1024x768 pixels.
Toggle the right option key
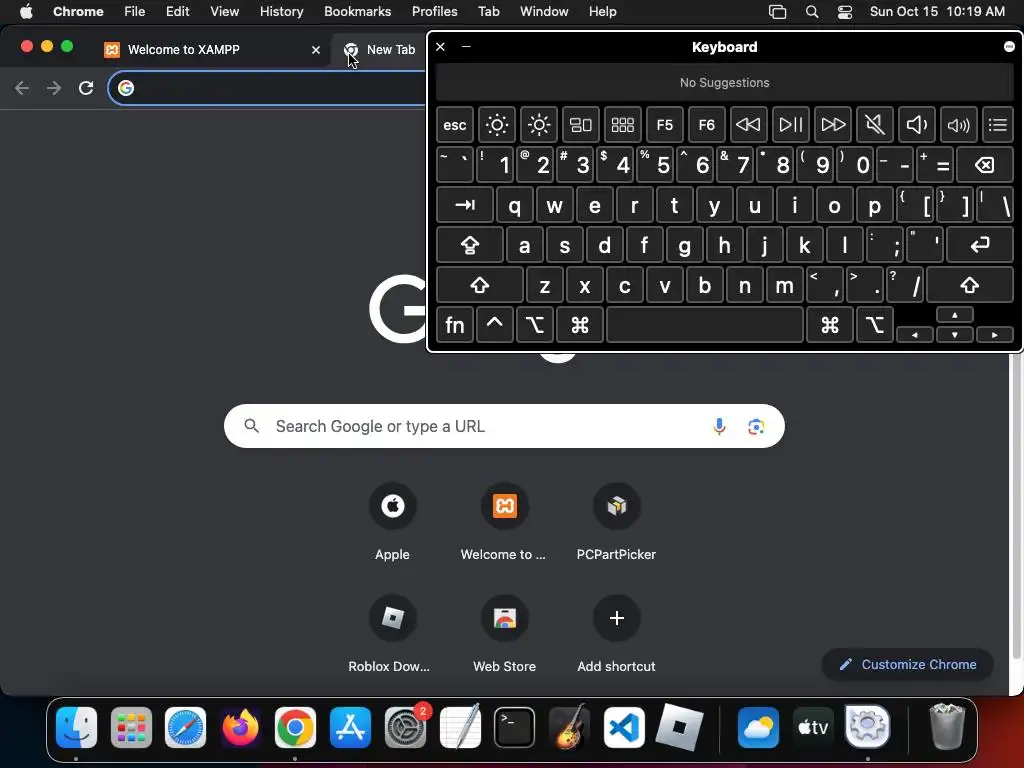coord(874,325)
